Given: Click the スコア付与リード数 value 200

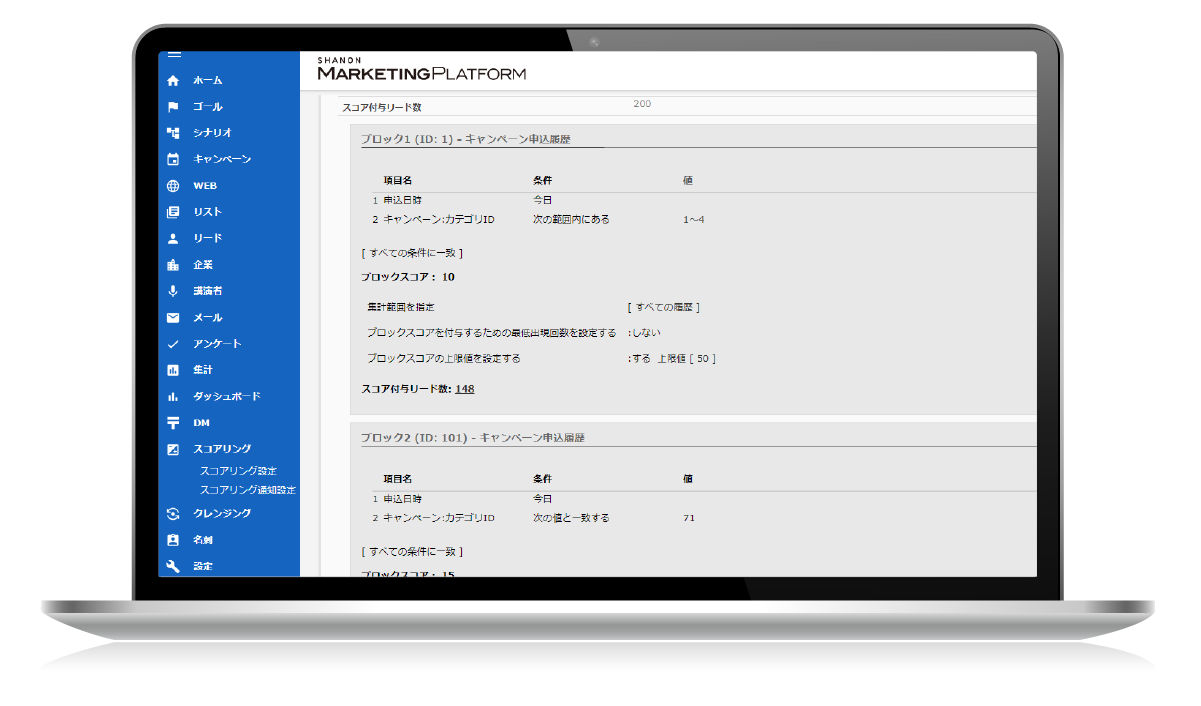Looking at the screenshot, I should (x=642, y=104).
